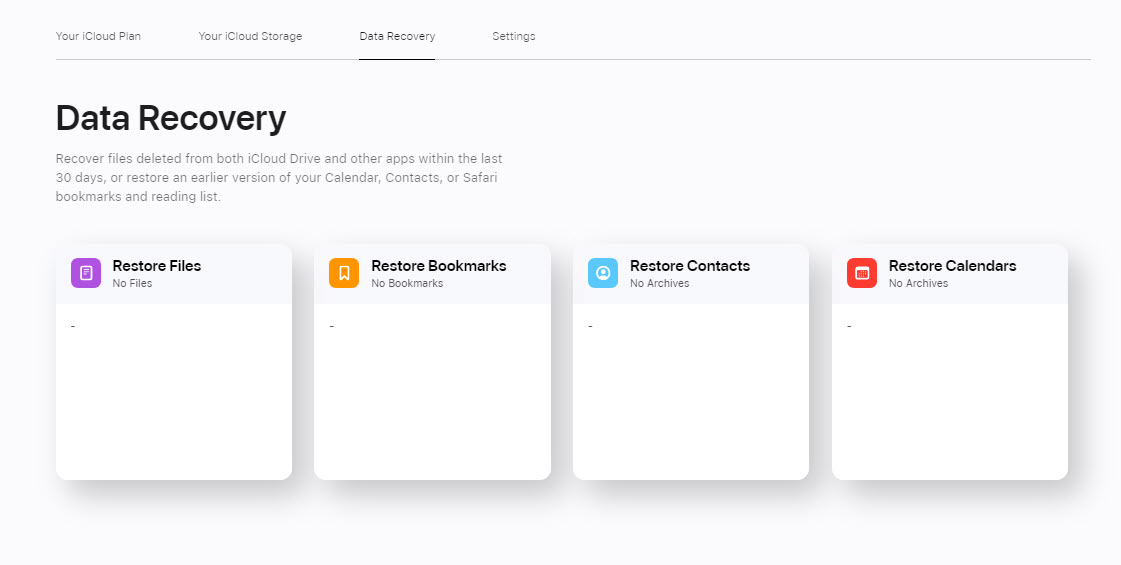Click the recovery description paragraph
This screenshot has width=1121, height=565.
pos(279,177)
